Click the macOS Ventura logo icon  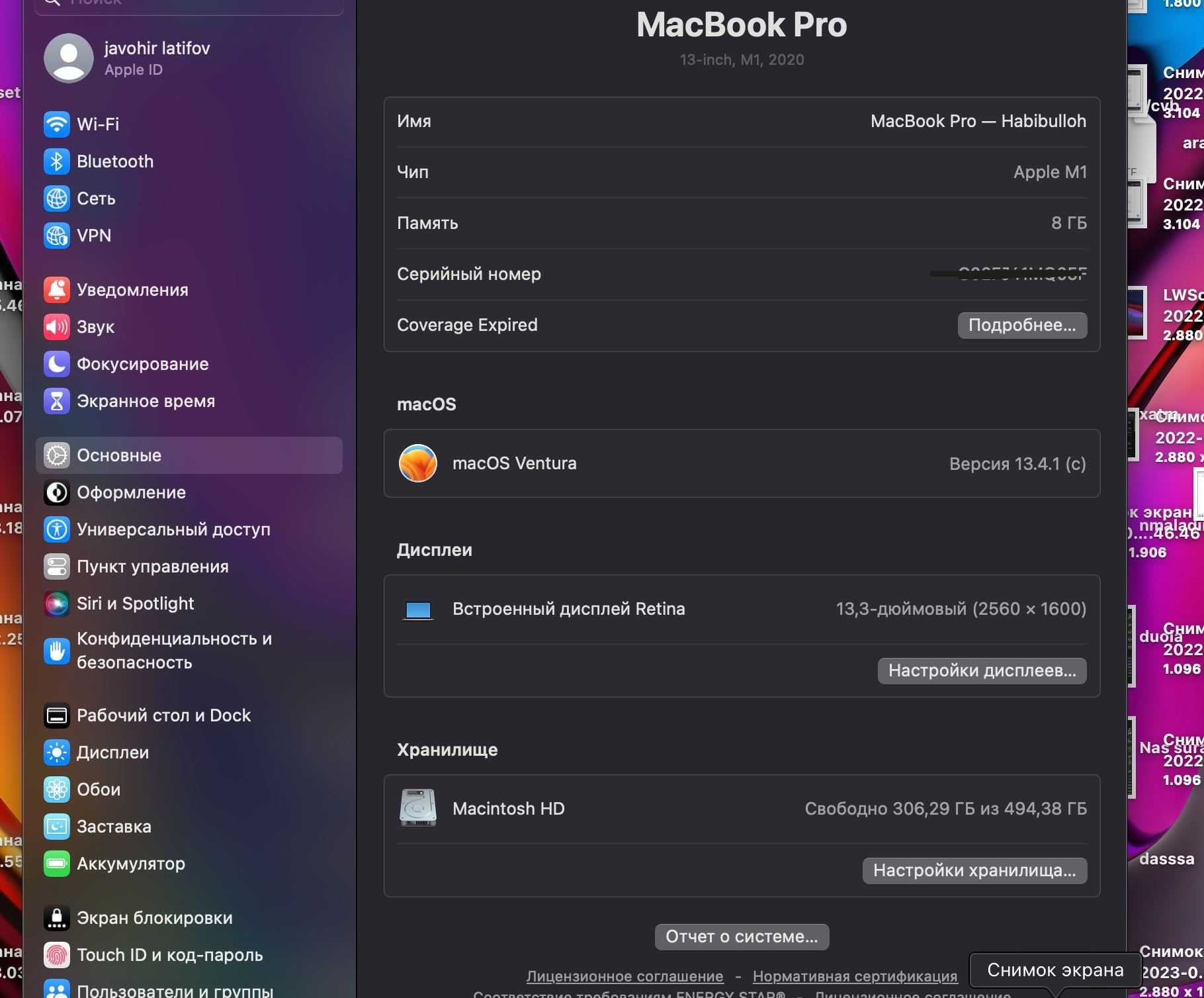click(x=418, y=463)
